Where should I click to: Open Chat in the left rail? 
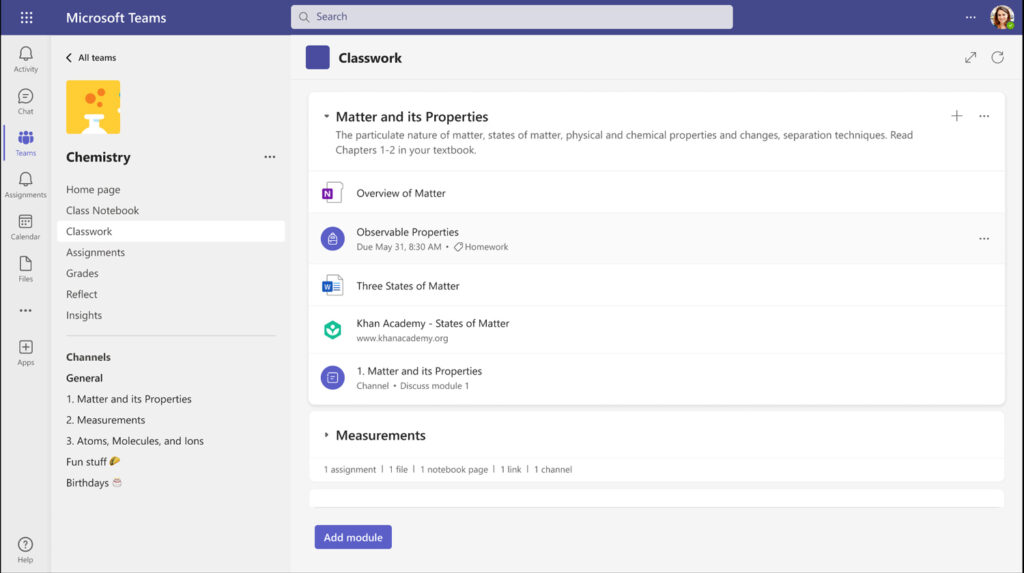(26, 100)
